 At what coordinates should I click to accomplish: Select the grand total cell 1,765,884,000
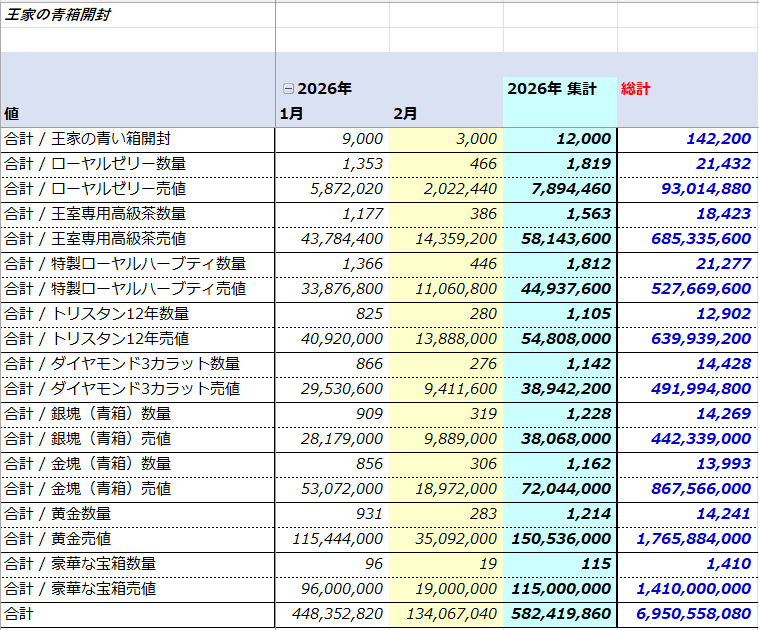pyautogui.click(x=693, y=539)
